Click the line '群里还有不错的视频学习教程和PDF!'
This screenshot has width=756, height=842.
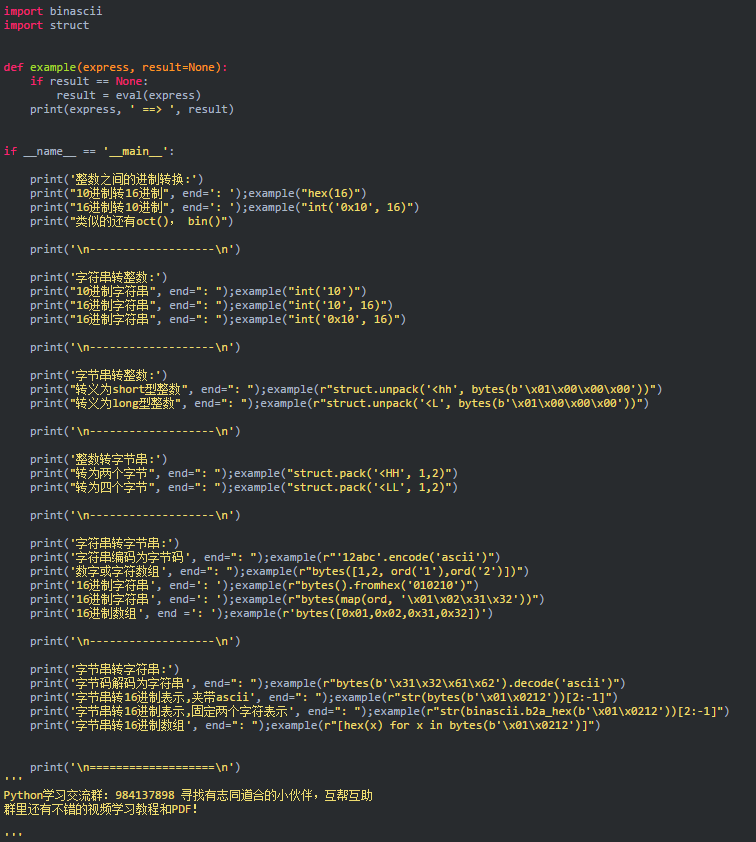(100, 809)
